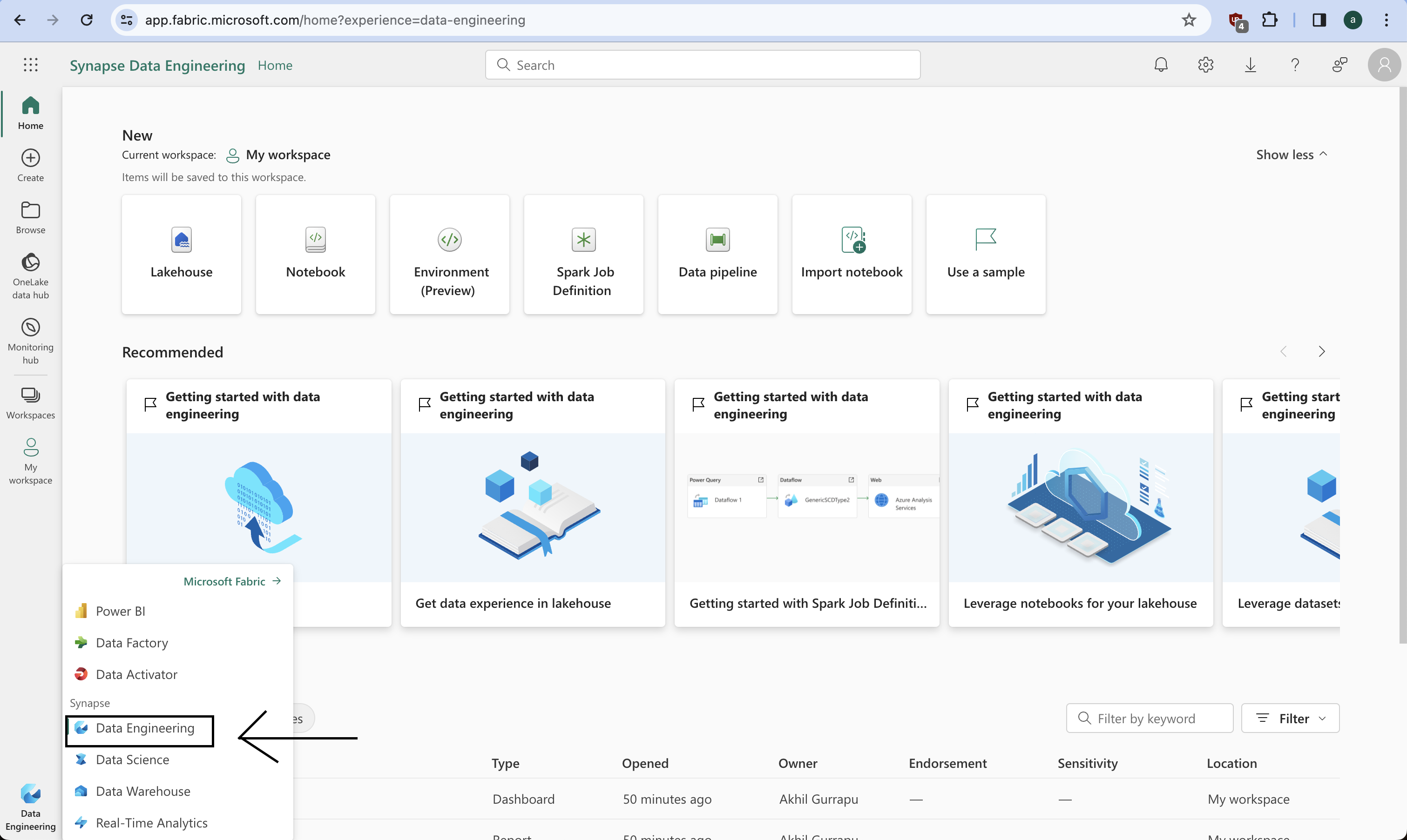Click the Dashboard row type cell

[x=524, y=799]
